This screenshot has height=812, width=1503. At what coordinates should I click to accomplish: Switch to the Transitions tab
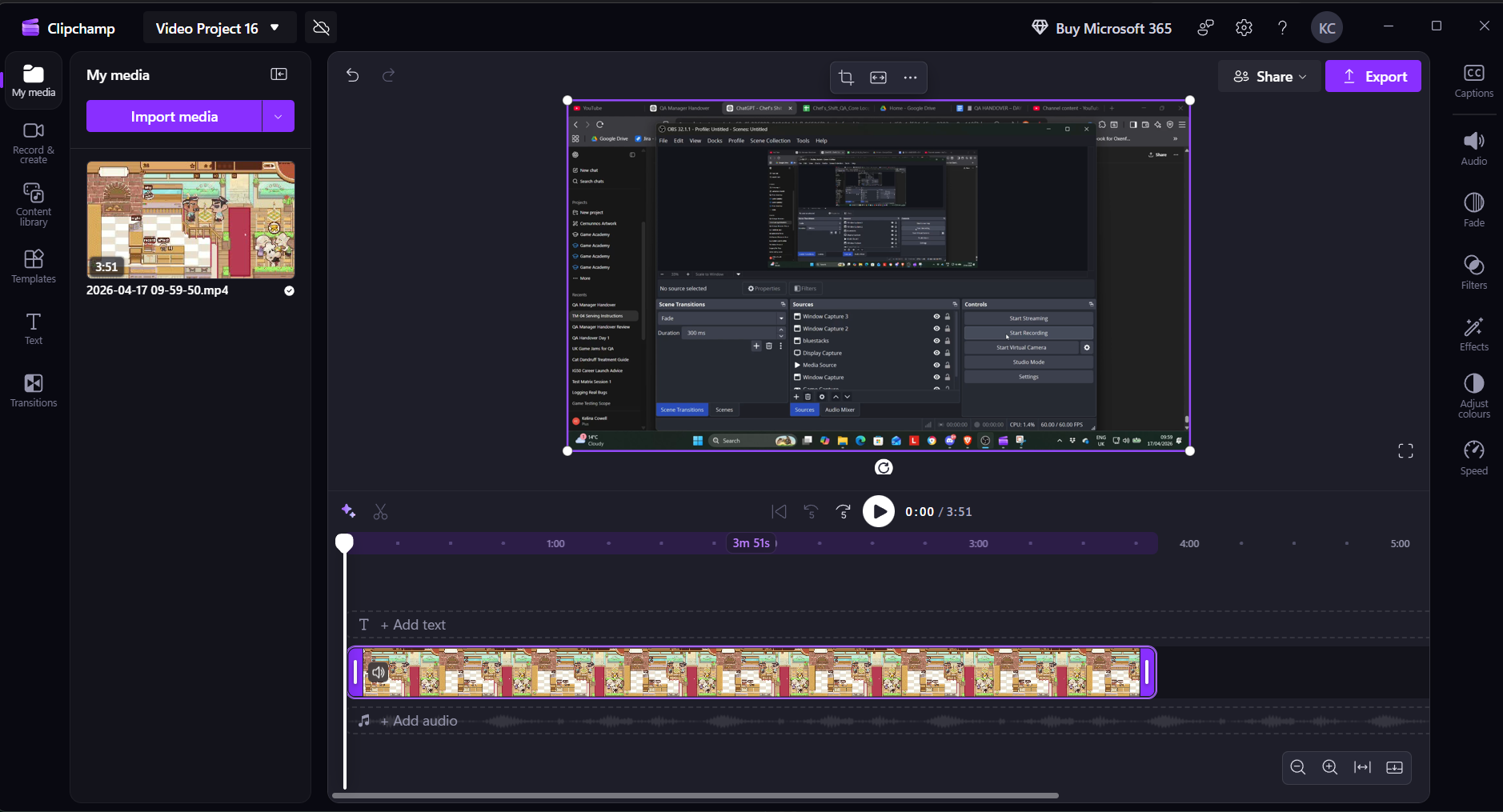pos(34,390)
